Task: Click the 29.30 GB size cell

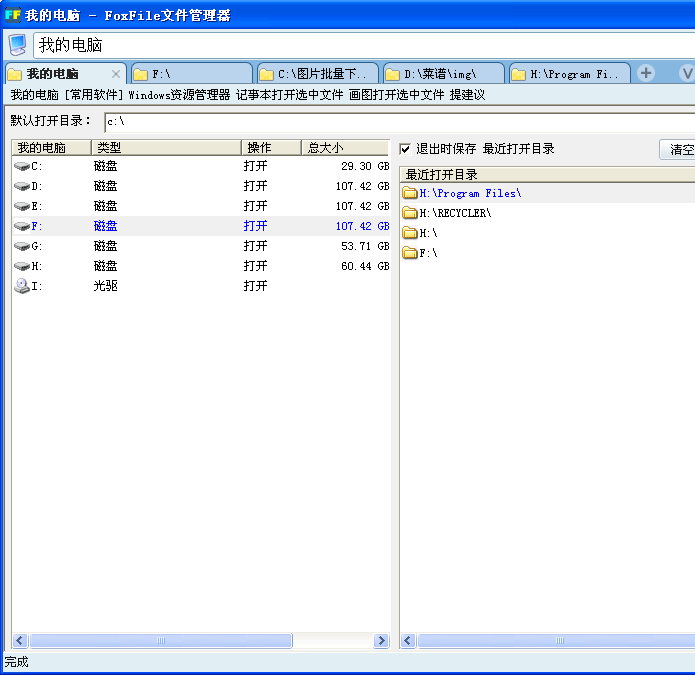Action: pyautogui.click(x=365, y=166)
